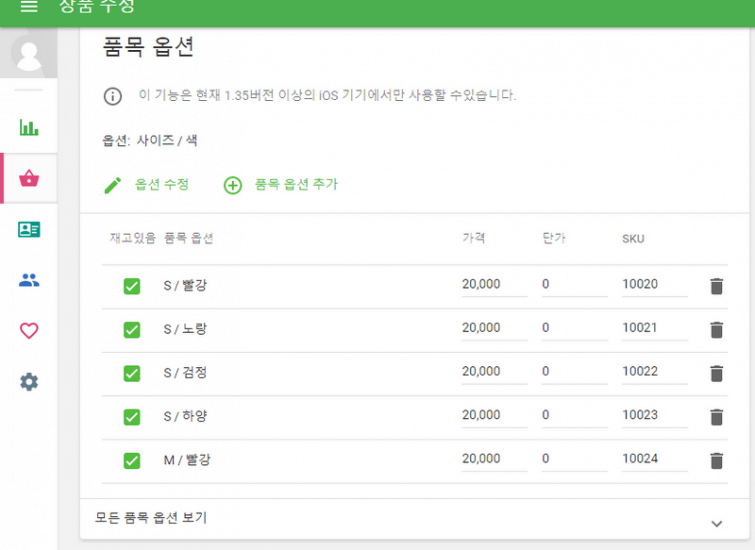
Task: Click the plus circle icon for 품목 옵션 추가
Action: coord(233,185)
